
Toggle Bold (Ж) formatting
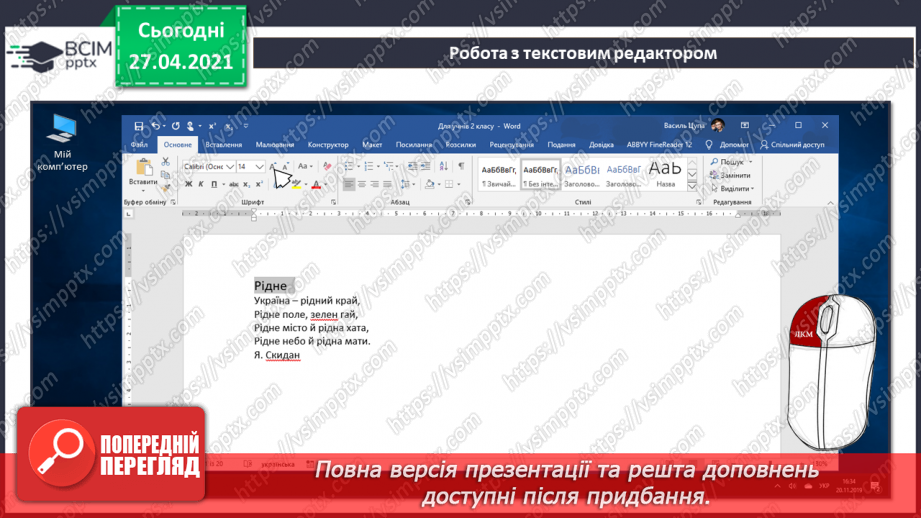(189, 184)
